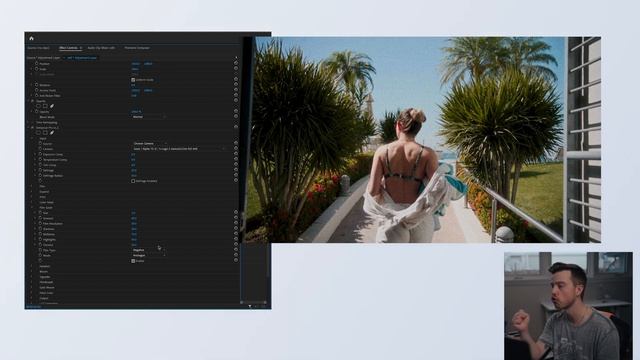Toggle the Film Grain Size stopwatch
Image resolution: width=640 pixels, height=360 pixels.
[x=40, y=213]
